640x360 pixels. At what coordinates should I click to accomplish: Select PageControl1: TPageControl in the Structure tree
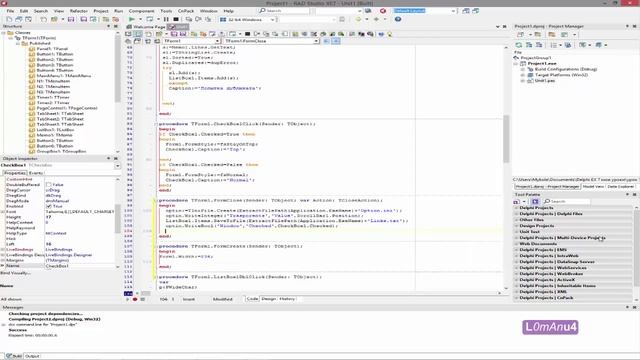click(67, 108)
